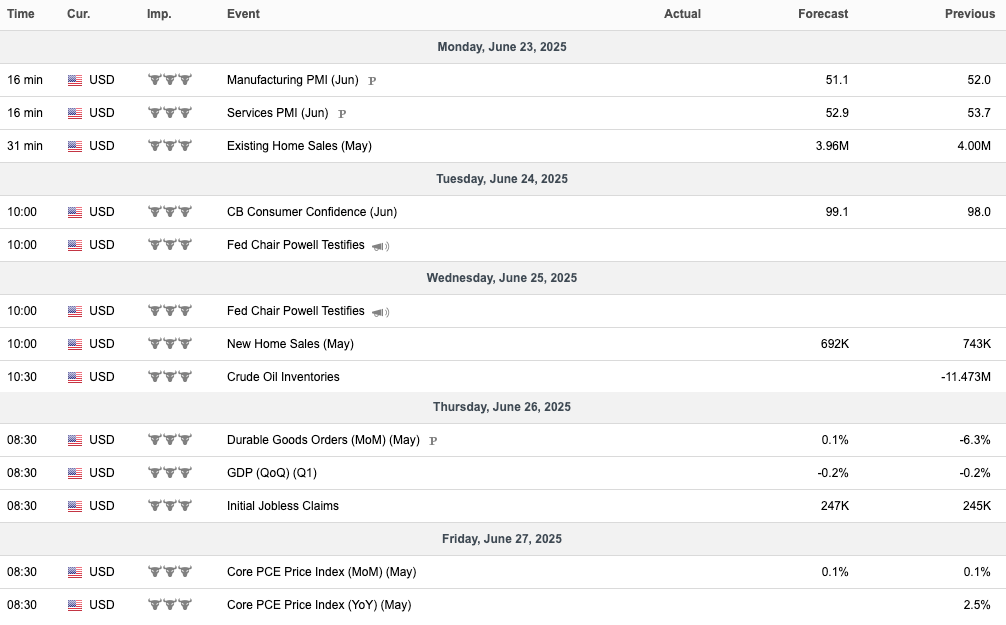Viewport: 1006px width, 625px height.
Task: Click the bull importance icons for CB Consumer Confidence
Action: click(x=170, y=212)
